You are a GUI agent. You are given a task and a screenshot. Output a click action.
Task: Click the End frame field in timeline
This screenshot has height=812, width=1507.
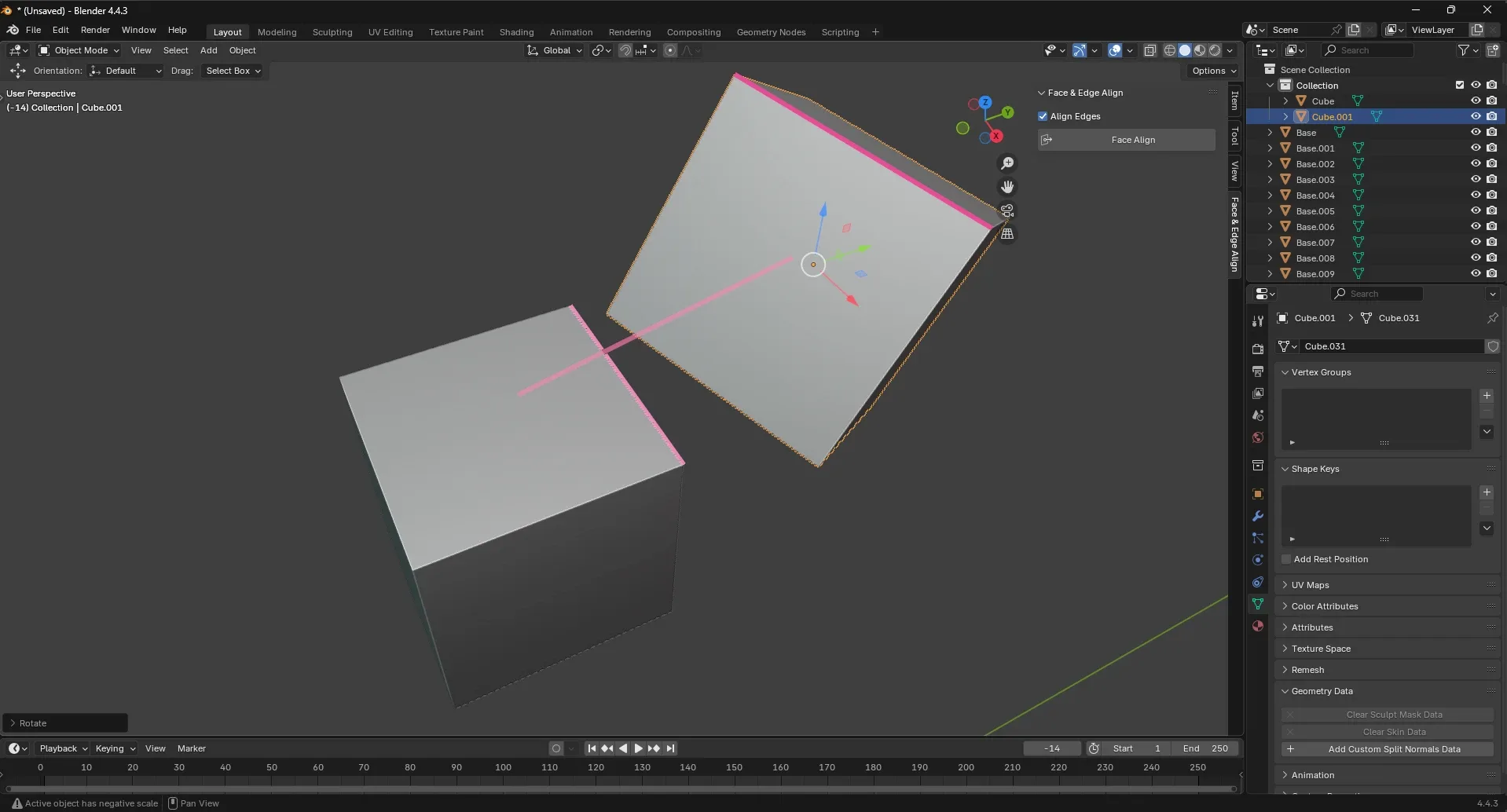pos(1205,748)
